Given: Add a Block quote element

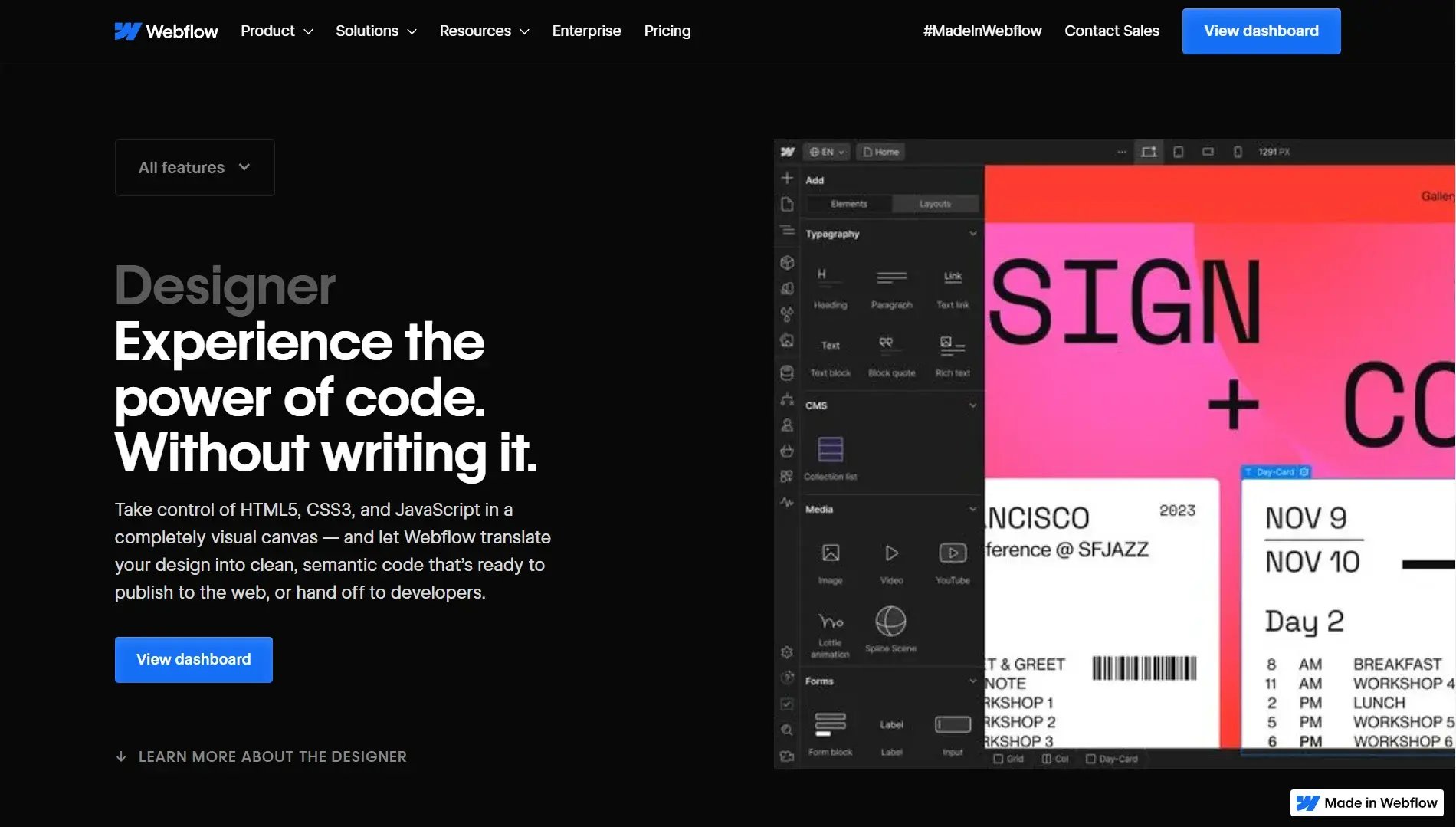Looking at the screenshot, I should point(891,356).
